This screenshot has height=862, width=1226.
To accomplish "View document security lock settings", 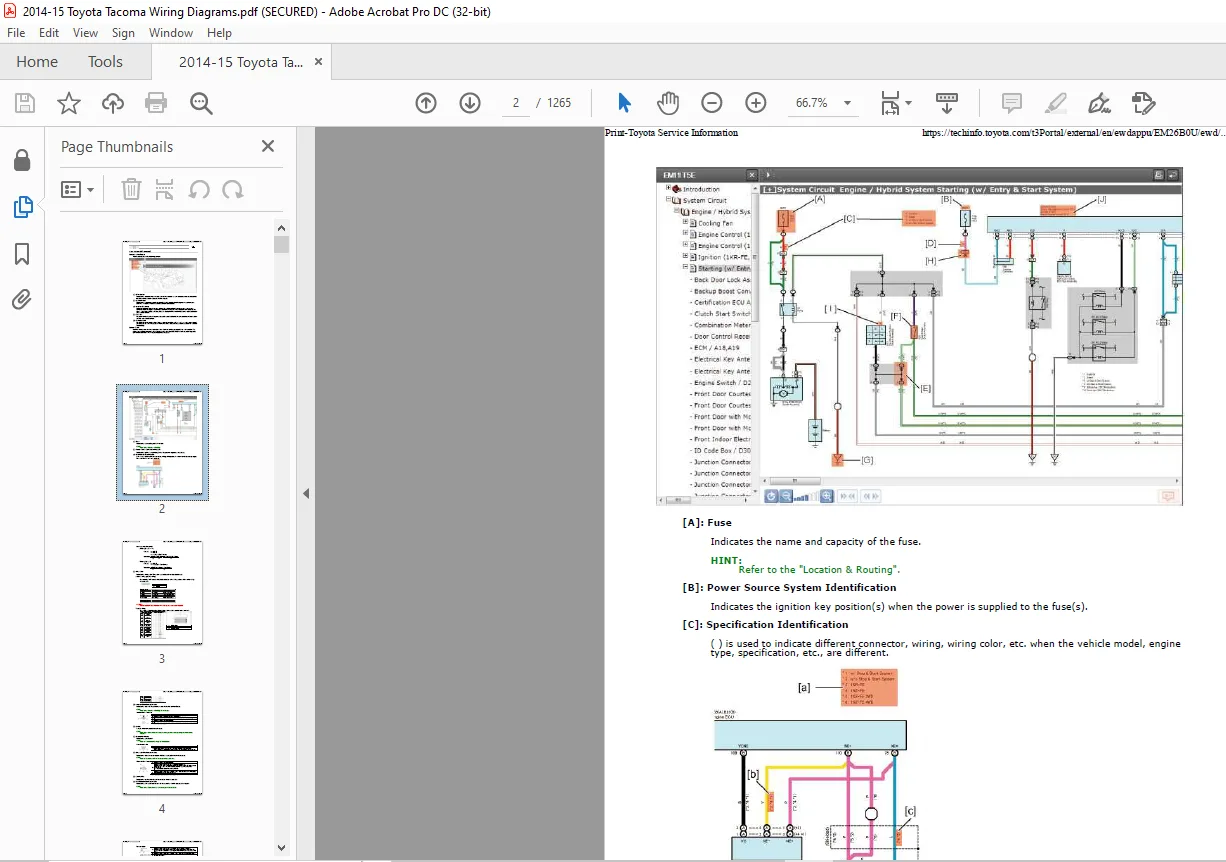I will [x=22, y=160].
